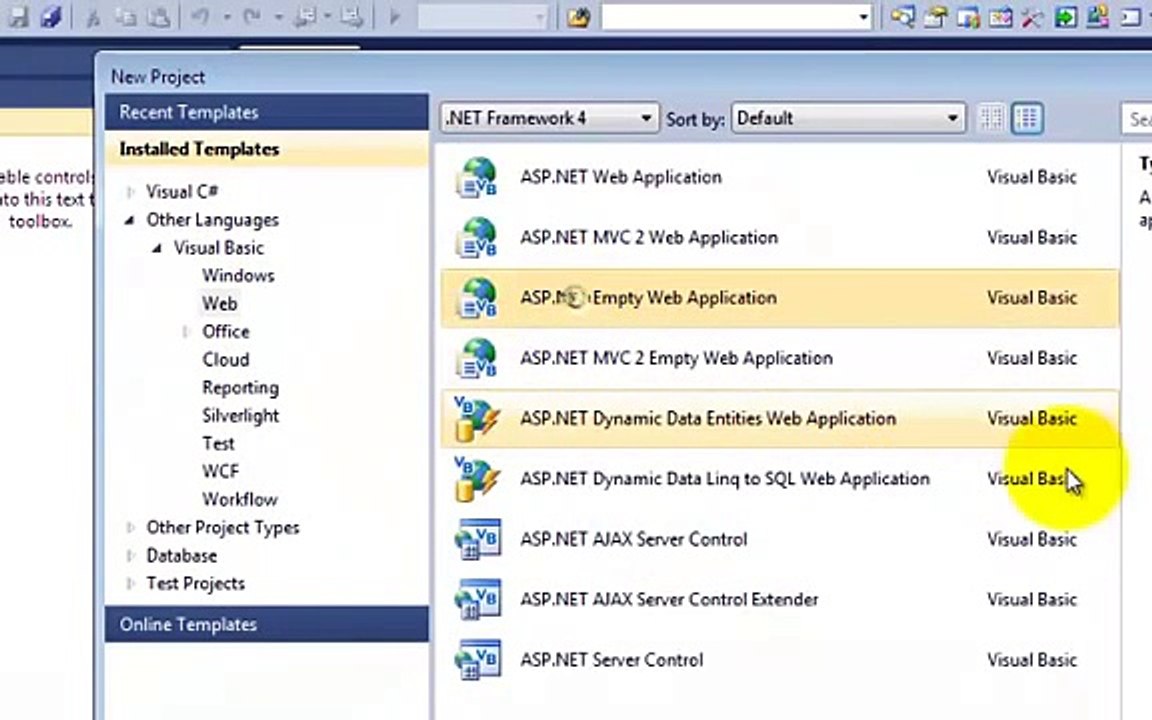Select the Test category under Visual Basic

[x=218, y=444]
